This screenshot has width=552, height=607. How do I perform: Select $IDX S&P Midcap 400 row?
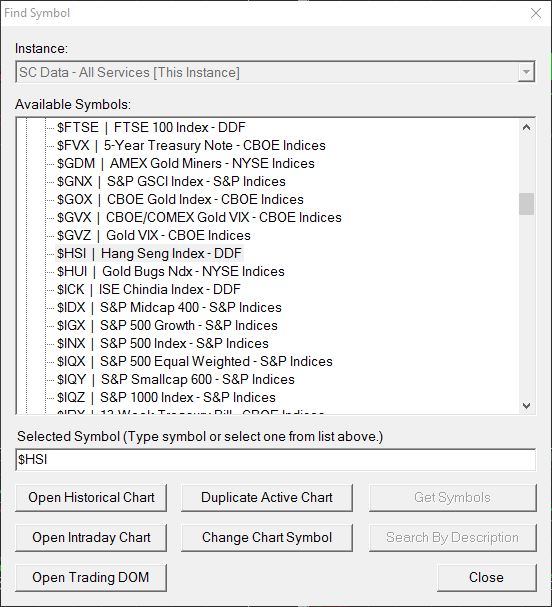pos(169,307)
